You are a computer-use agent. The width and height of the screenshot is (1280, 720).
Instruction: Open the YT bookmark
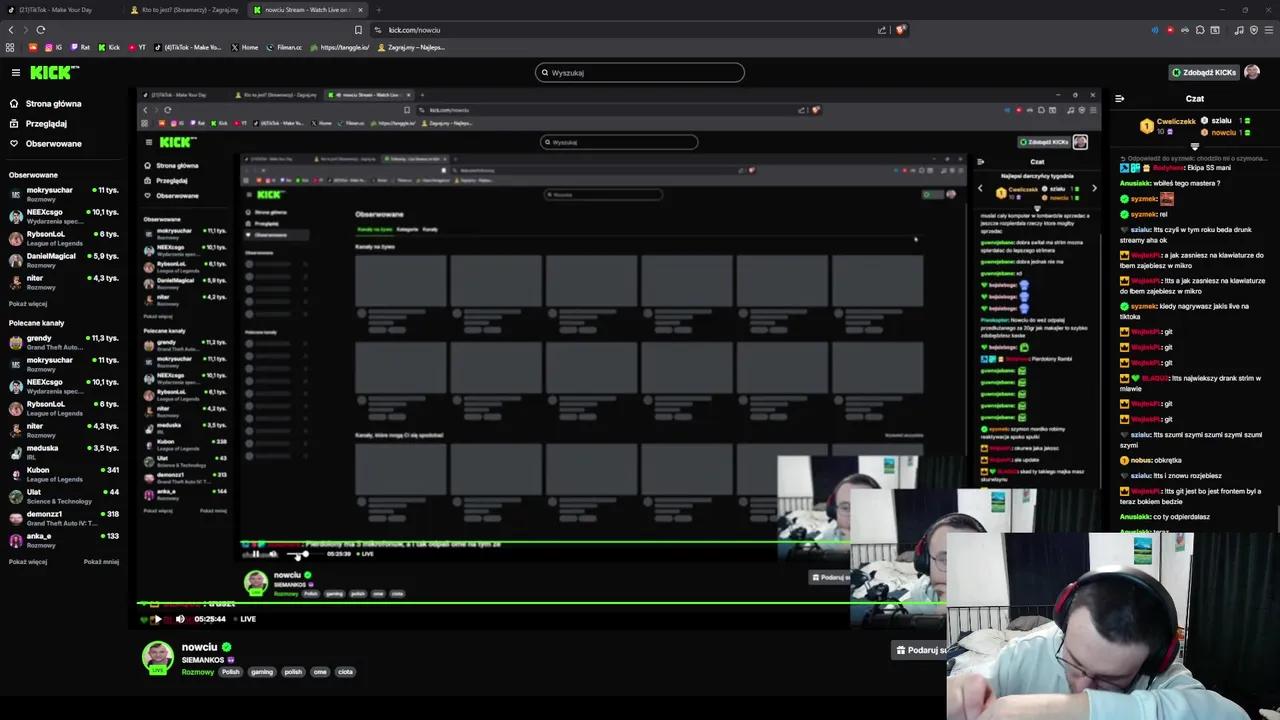[137, 47]
